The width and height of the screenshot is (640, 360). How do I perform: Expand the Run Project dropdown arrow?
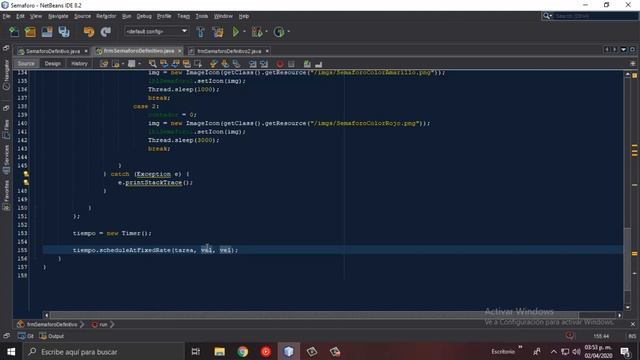(x=244, y=32)
